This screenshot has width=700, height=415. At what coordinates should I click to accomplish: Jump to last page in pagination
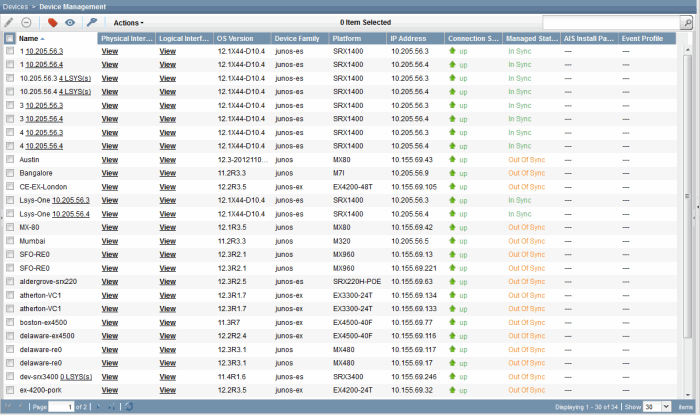pyautogui.click(x=111, y=407)
